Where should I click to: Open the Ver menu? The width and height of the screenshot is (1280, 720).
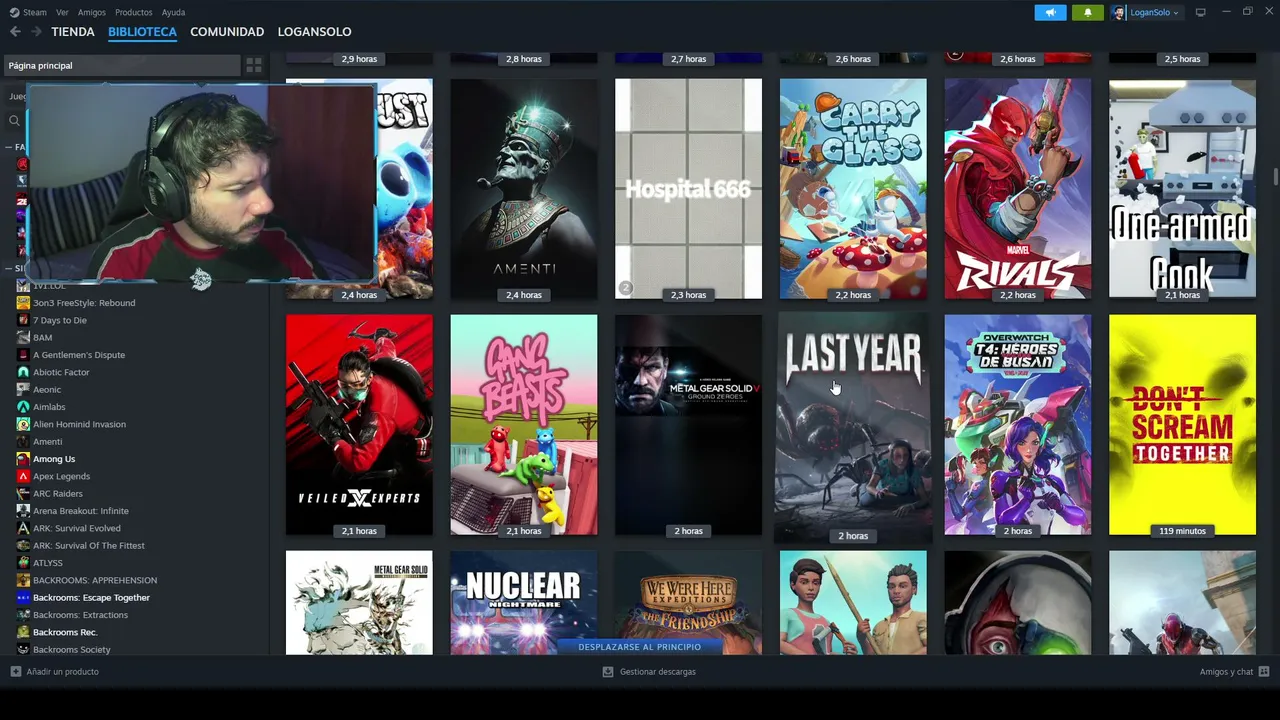(x=62, y=13)
